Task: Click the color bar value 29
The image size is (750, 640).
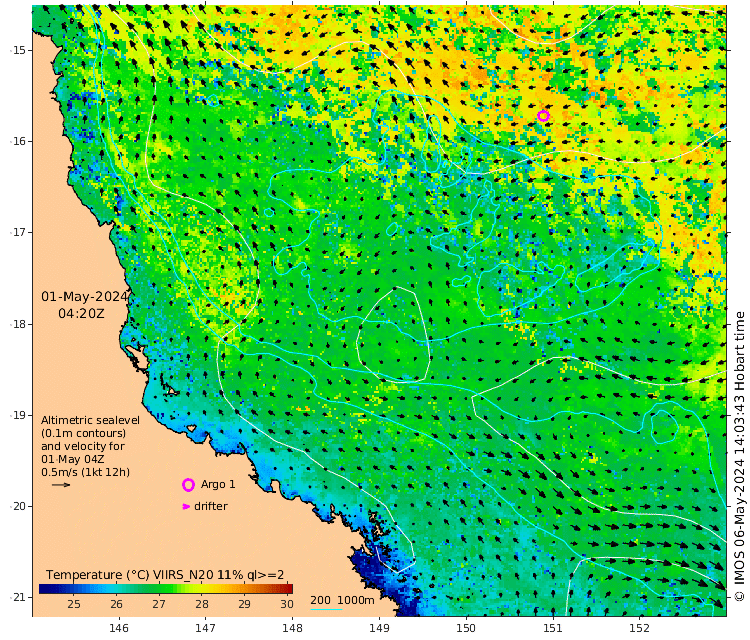Action: coord(244,604)
